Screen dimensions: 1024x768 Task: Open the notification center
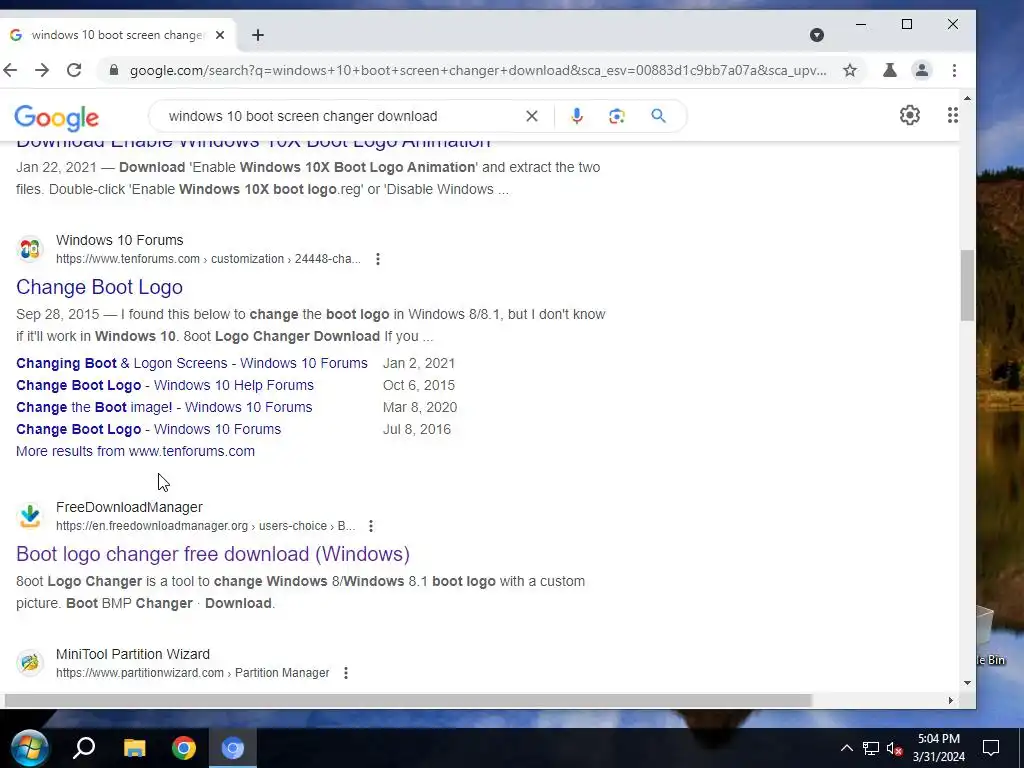(991, 748)
